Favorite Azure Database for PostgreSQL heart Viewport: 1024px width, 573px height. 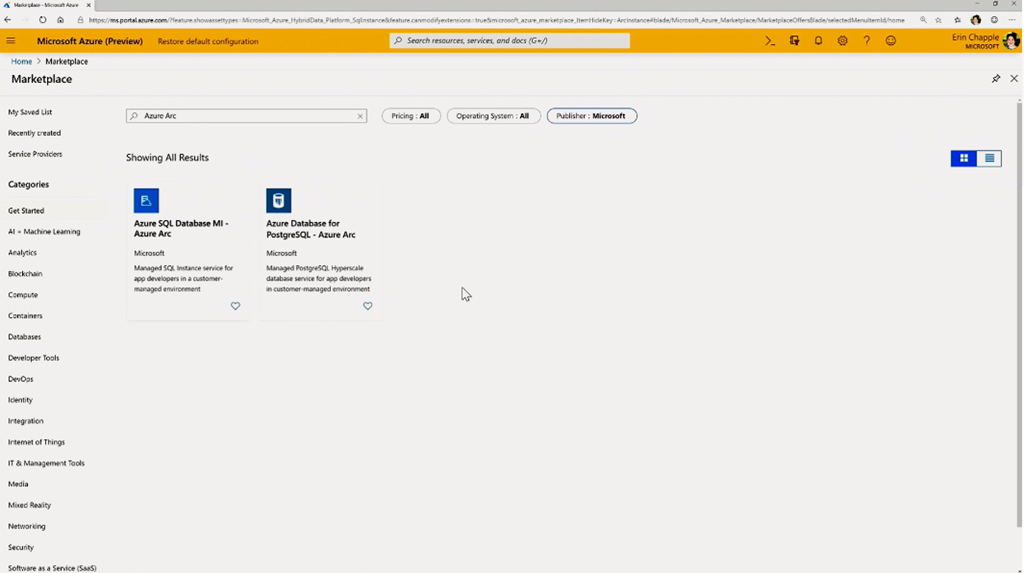click(367, 306)
